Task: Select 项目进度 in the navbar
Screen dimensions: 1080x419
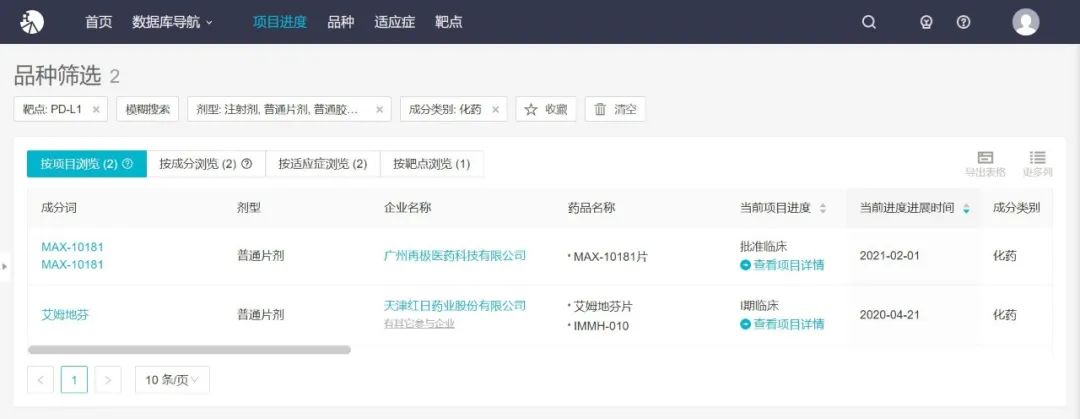Action: 280,22
